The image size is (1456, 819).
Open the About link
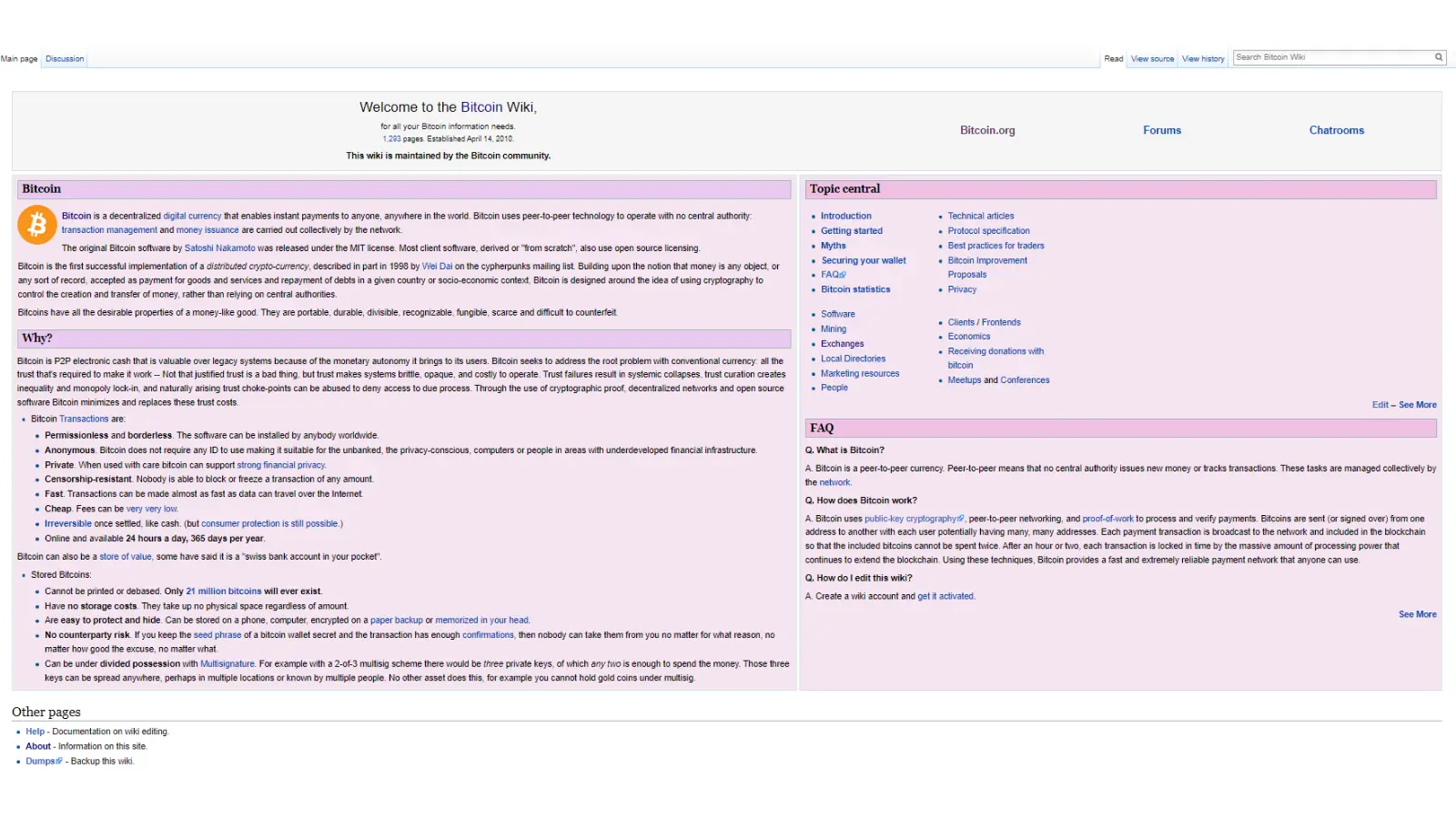(x=38, y=746)
